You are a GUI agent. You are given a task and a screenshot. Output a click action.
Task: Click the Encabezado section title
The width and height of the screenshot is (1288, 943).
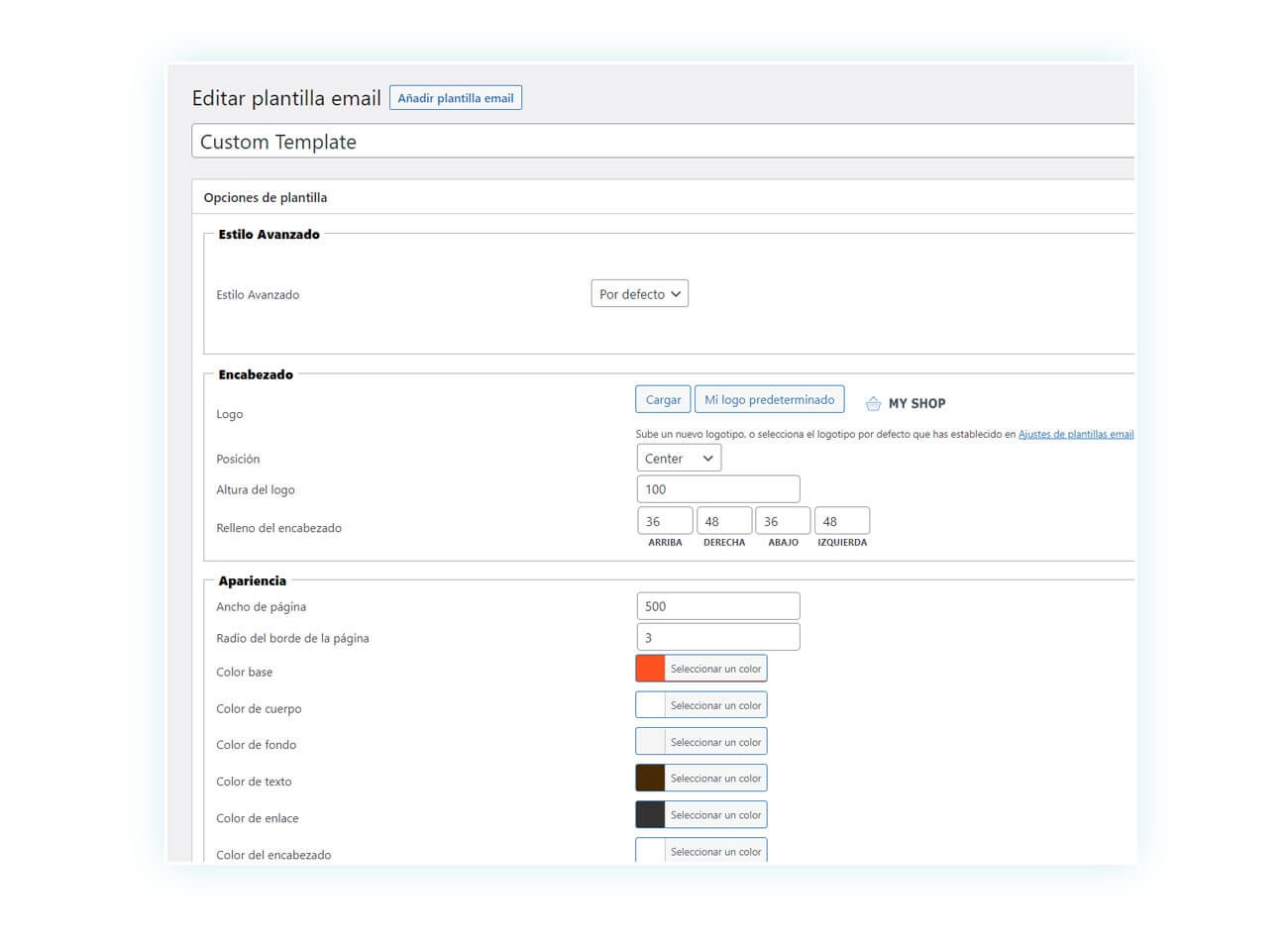256,374
